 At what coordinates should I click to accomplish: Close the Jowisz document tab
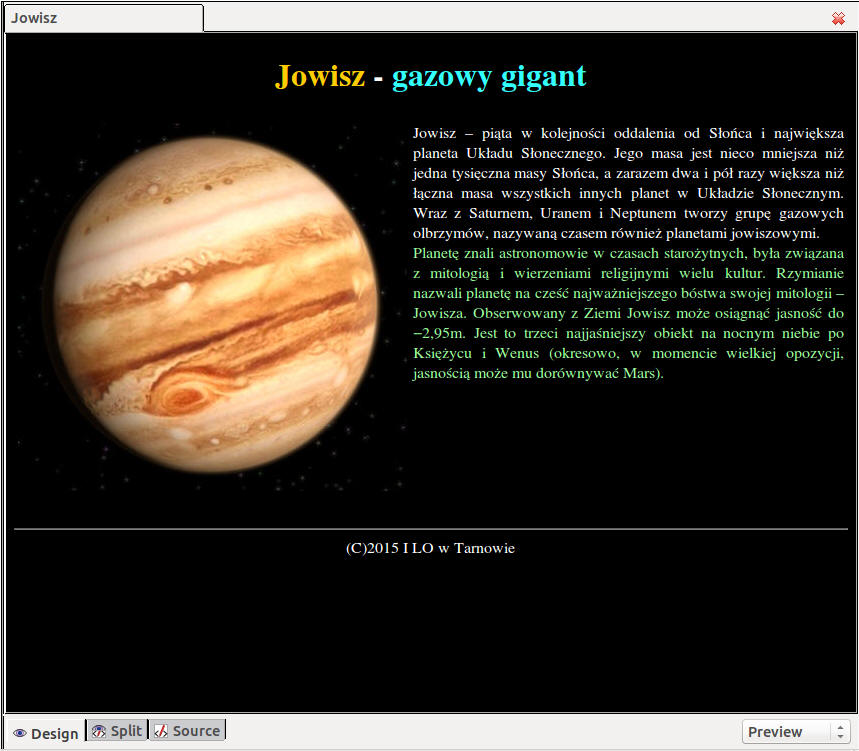(x=838, y=18)
